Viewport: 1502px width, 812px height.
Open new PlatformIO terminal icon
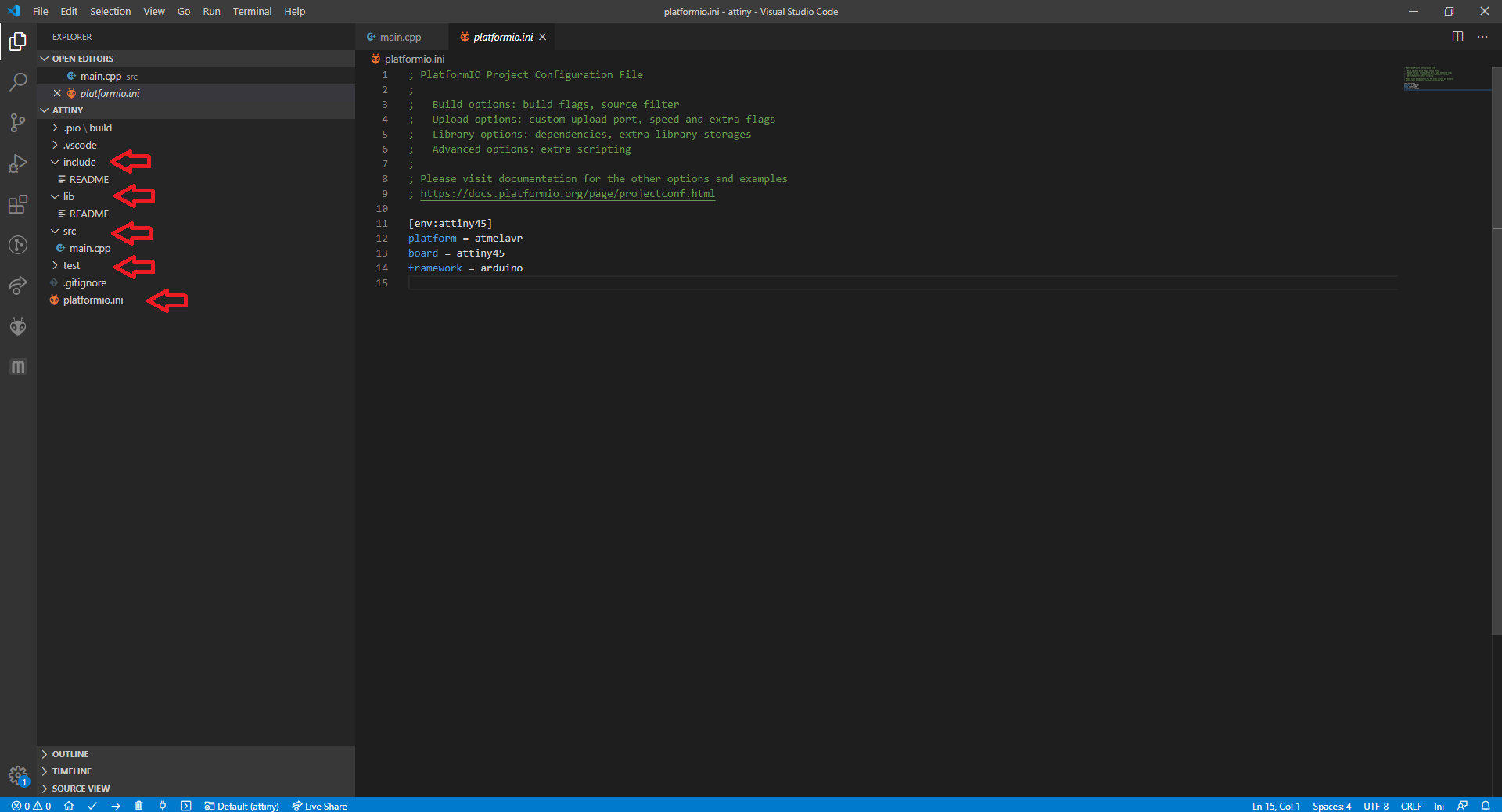click(x=186, y=806)
